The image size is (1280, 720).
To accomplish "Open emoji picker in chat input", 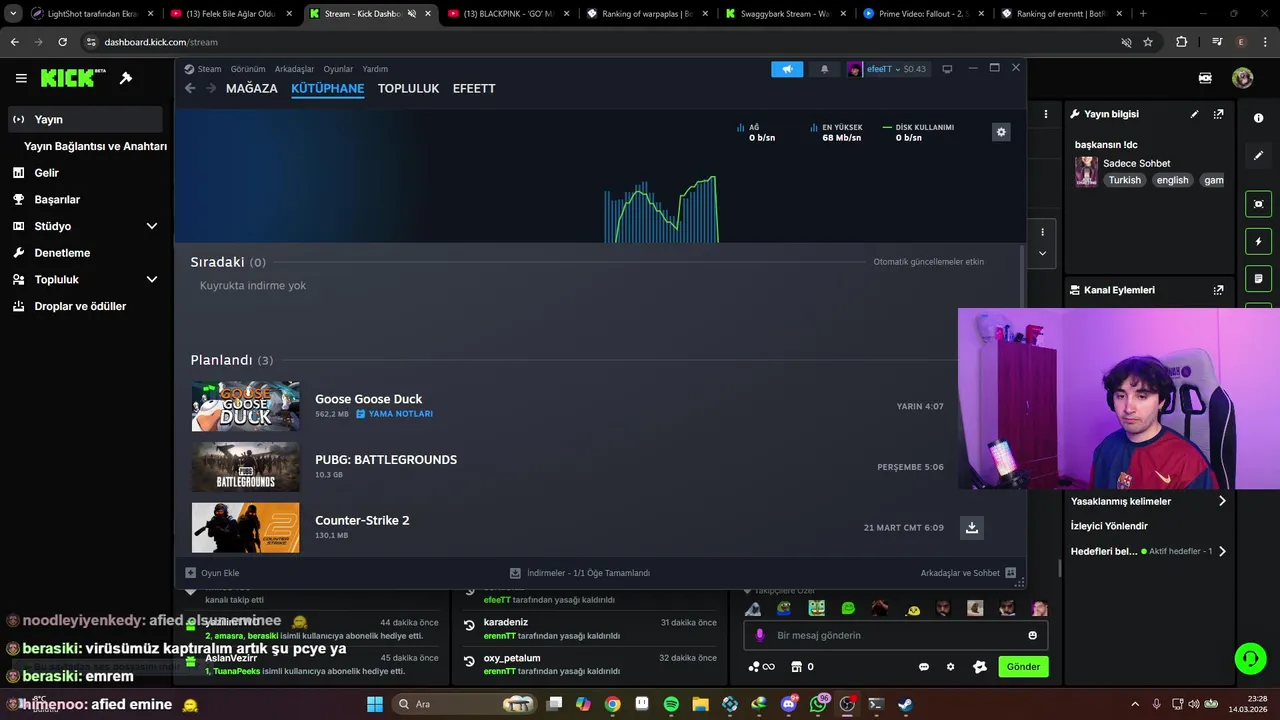I will [x=1032, y=635].
